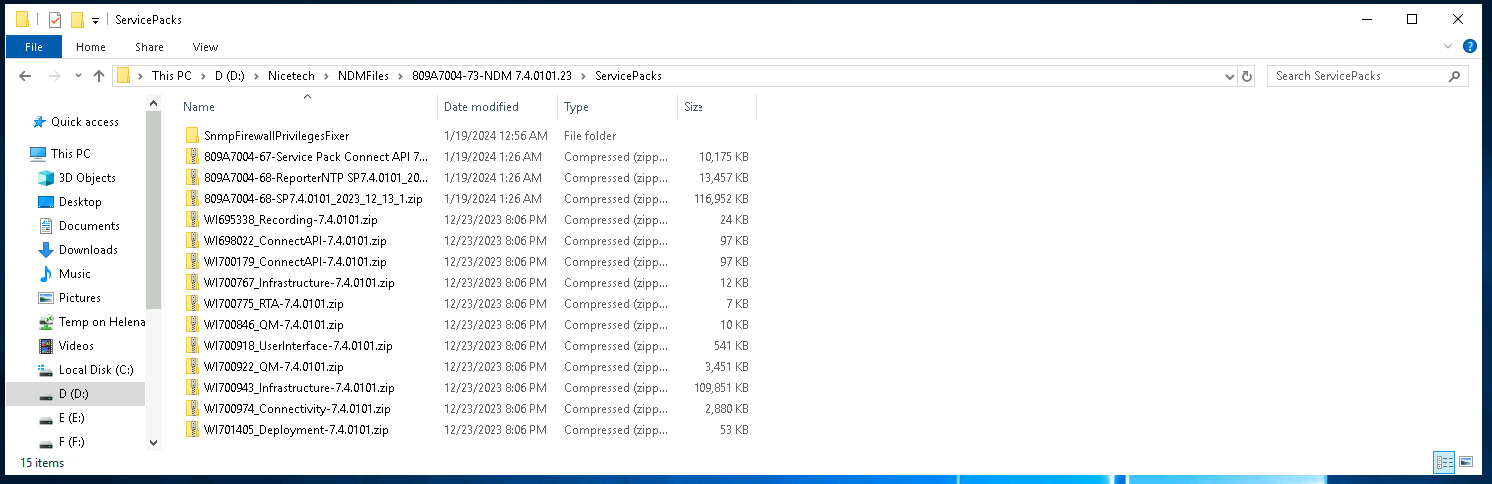This screenshot has height=484, width=1492.
Task: Click the Up one level arrow icon
Action: point(98,76)
